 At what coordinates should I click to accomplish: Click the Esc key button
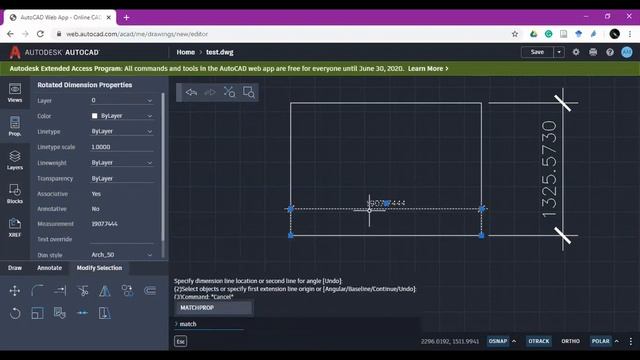(x=180, y=341)
